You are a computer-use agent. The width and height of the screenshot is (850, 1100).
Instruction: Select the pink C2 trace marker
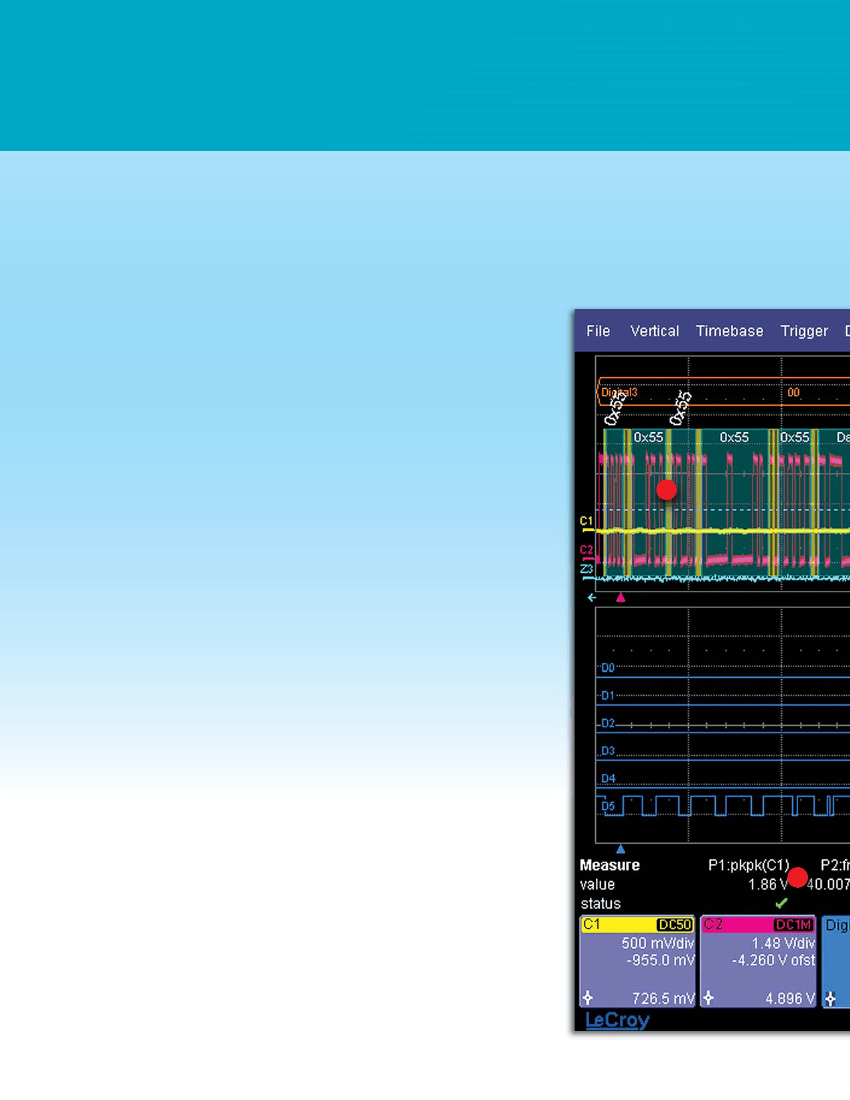pyautogui.click(x=586, y=550)
